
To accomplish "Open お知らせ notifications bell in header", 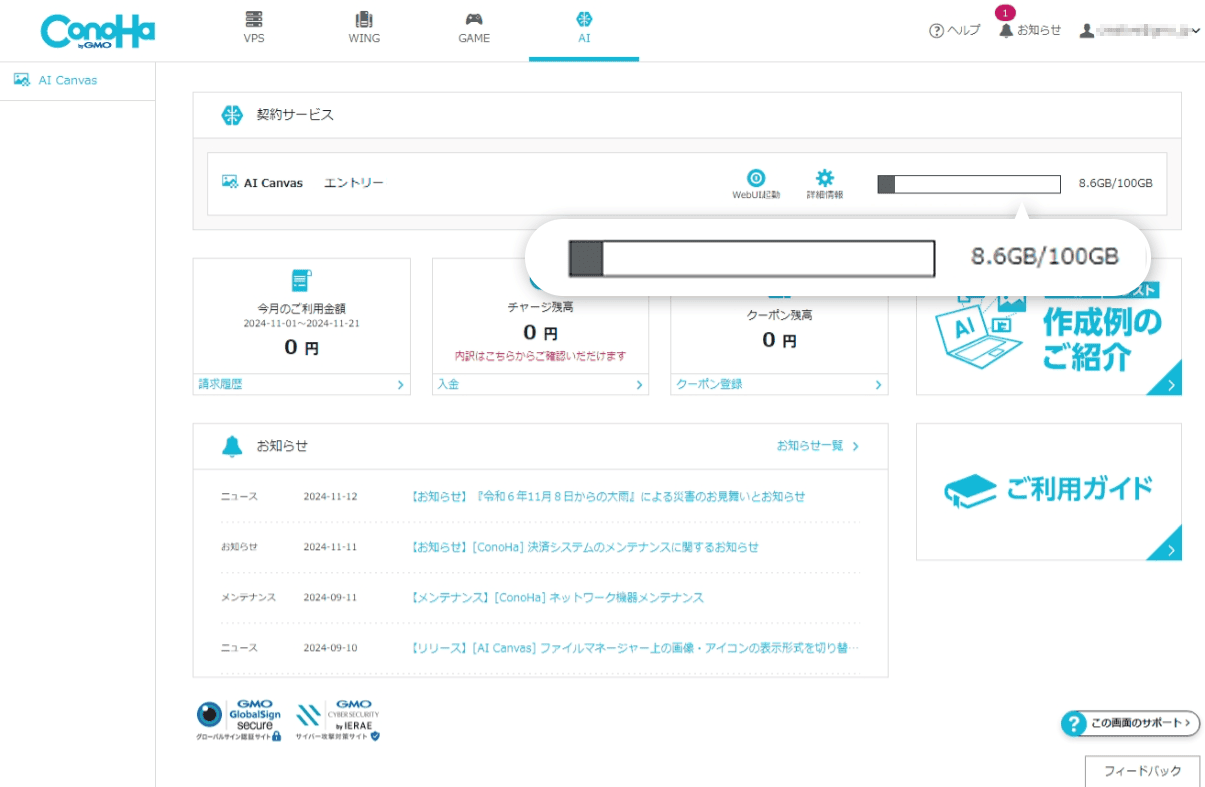I will click(1030, 31).
